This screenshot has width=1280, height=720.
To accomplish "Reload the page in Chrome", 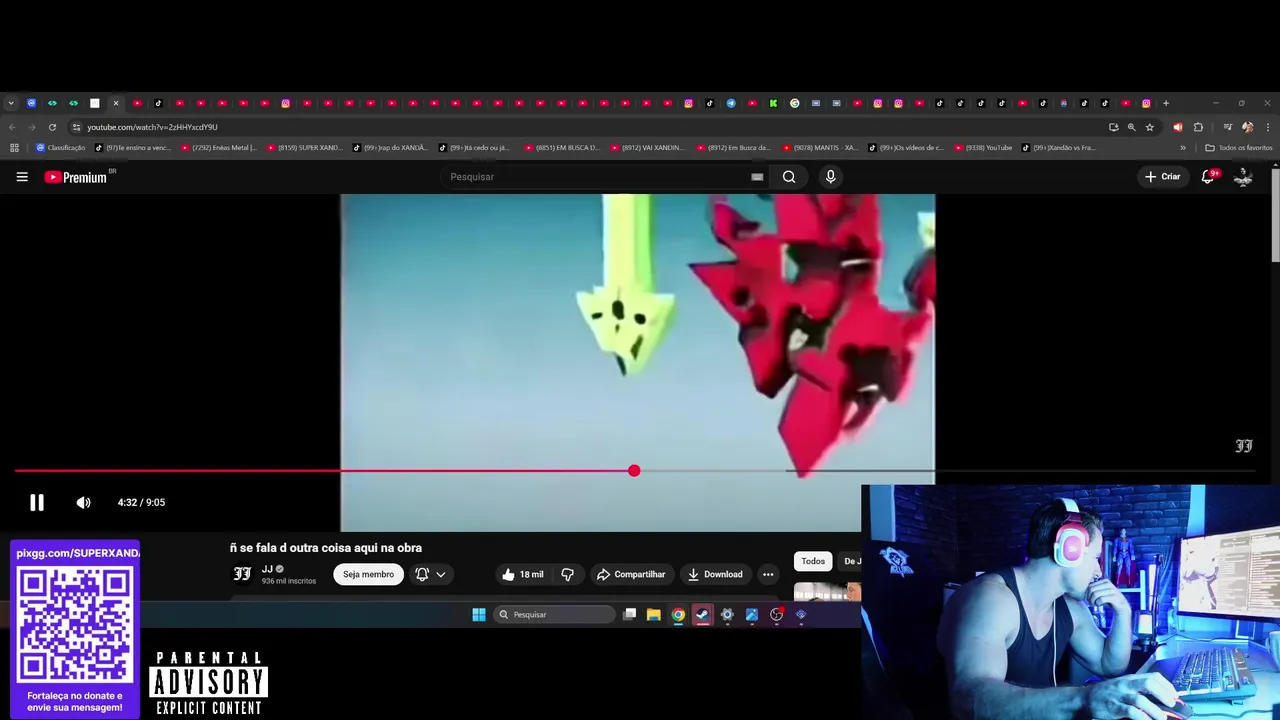I will click(x=52, y=127).
